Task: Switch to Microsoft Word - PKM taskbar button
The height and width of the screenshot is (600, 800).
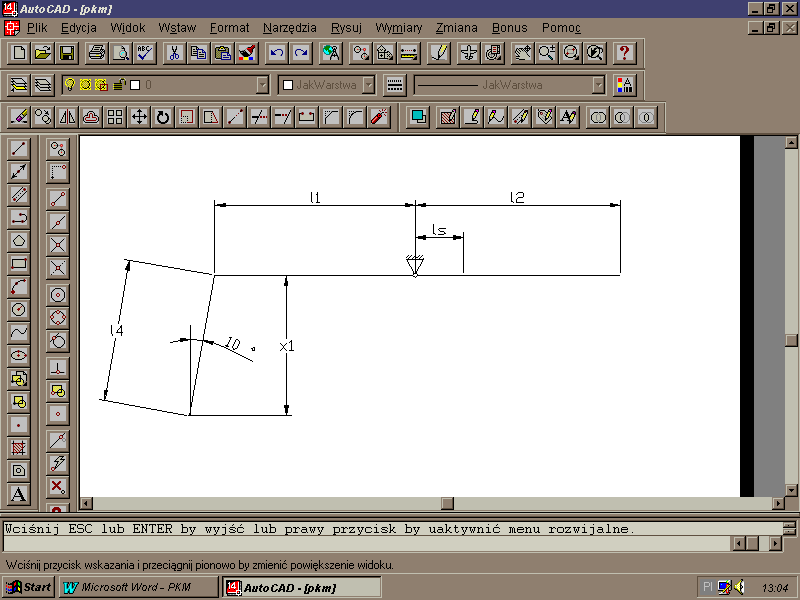Action: click(138, 587)
